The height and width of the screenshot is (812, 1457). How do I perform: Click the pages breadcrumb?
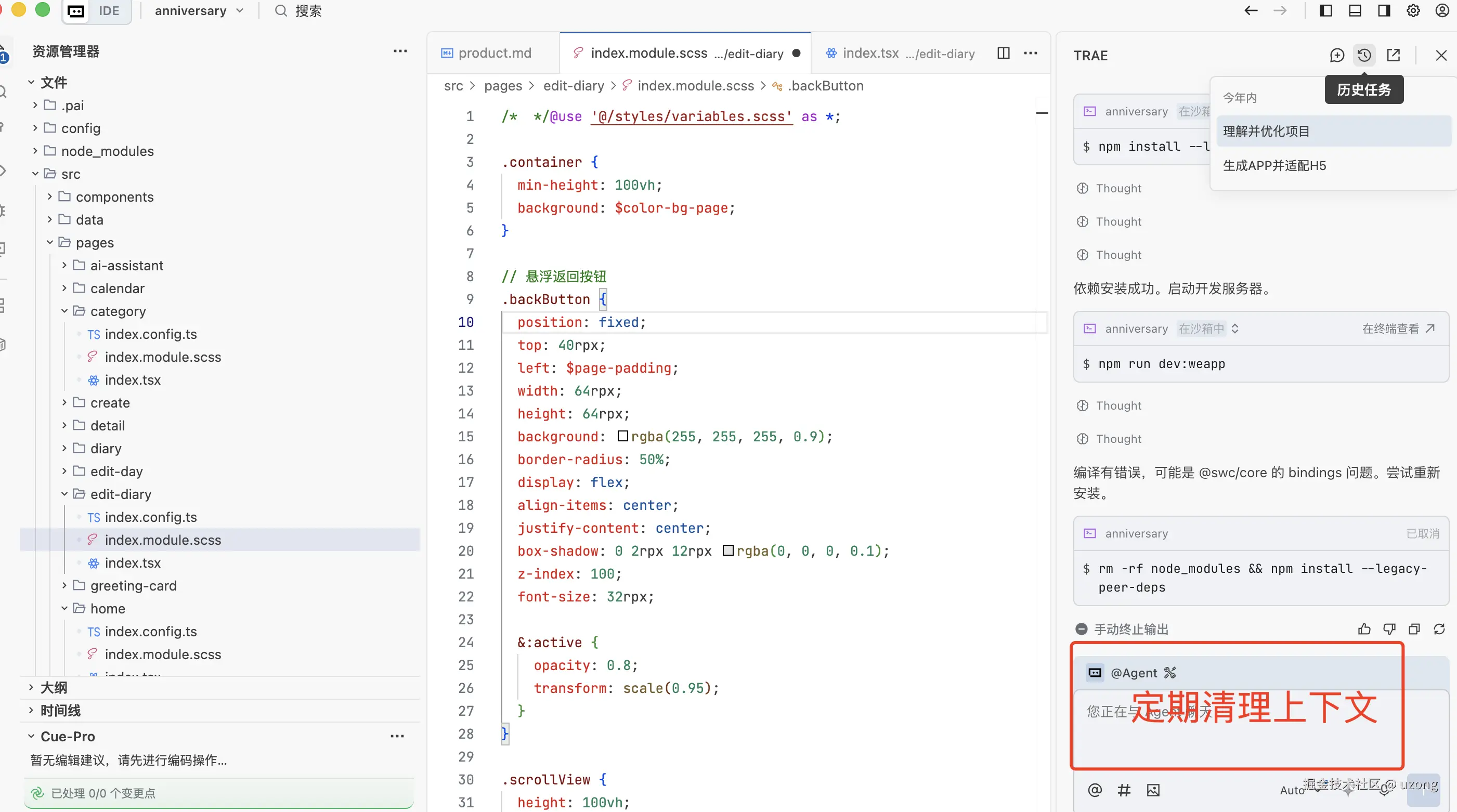[x=503, y=86]
